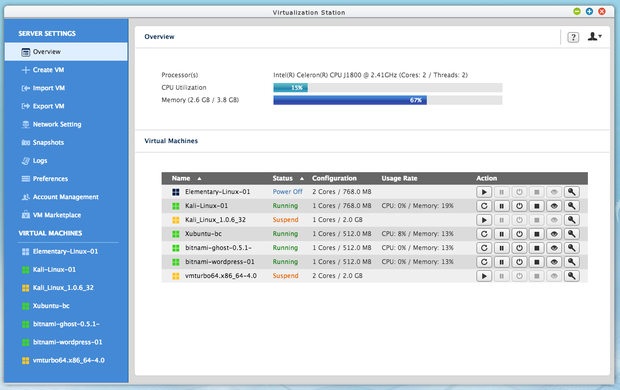Image resolution: width=620 pixels, height=390 pixels.
Task: View Xubuntu-bc console via eye icon
Action: click(x=554, y=234)
